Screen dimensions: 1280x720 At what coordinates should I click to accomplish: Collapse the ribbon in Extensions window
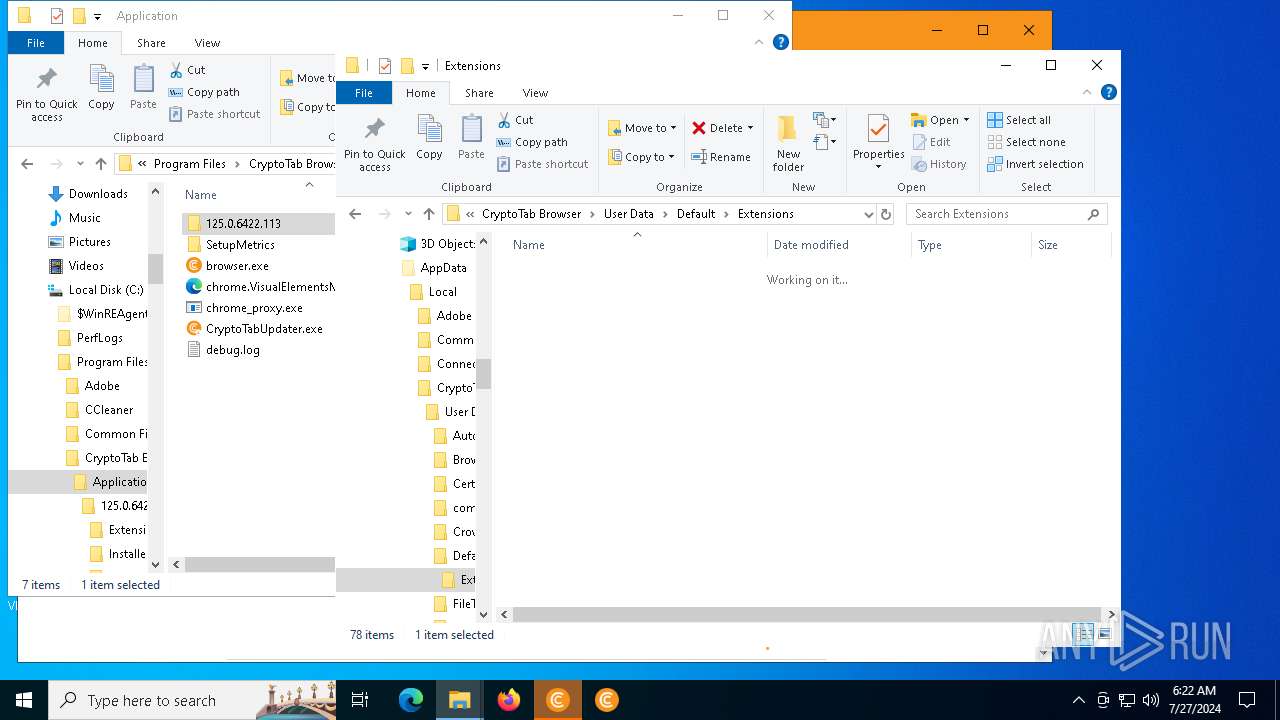1087,92
